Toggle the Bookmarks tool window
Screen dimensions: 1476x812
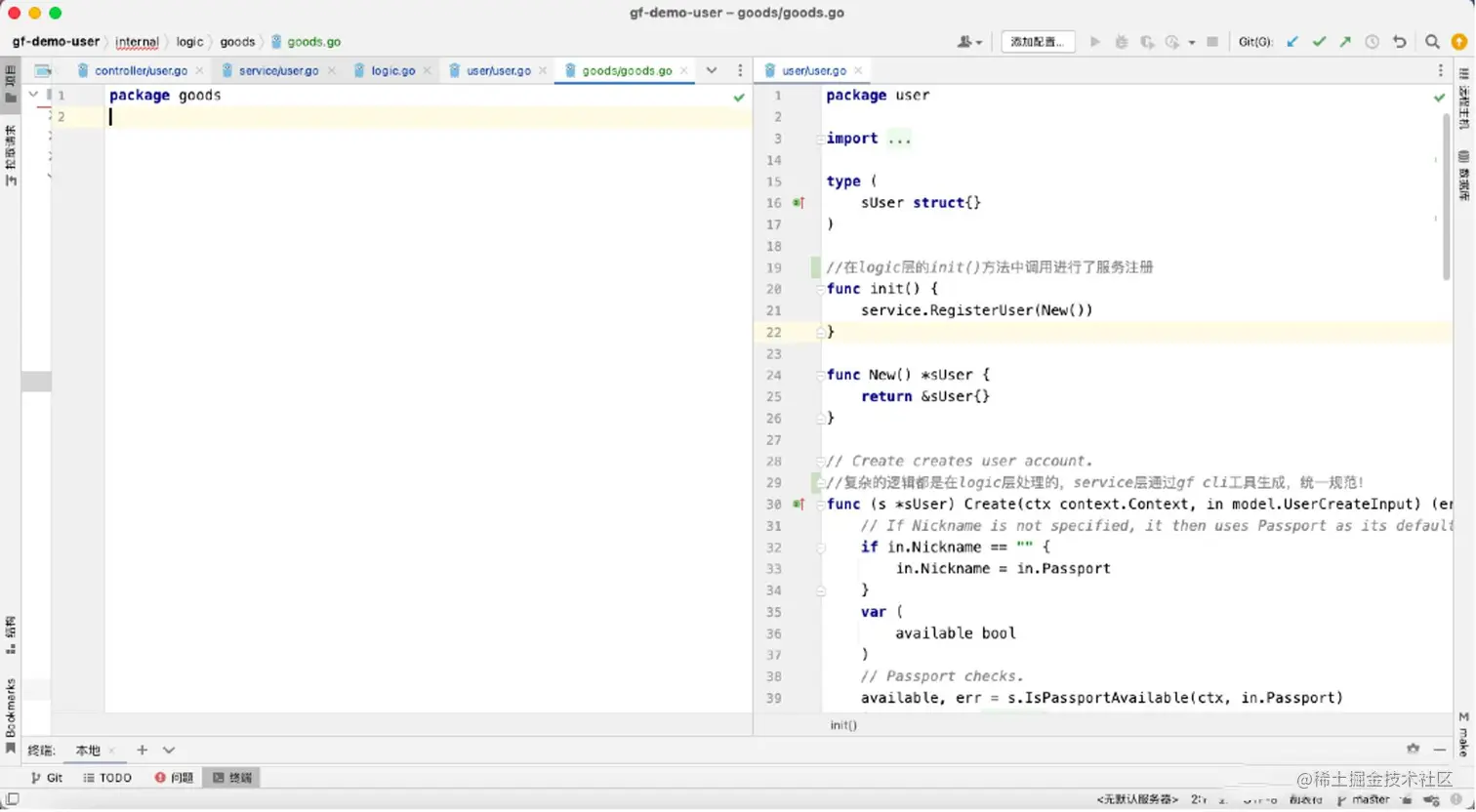coord(11,715)
